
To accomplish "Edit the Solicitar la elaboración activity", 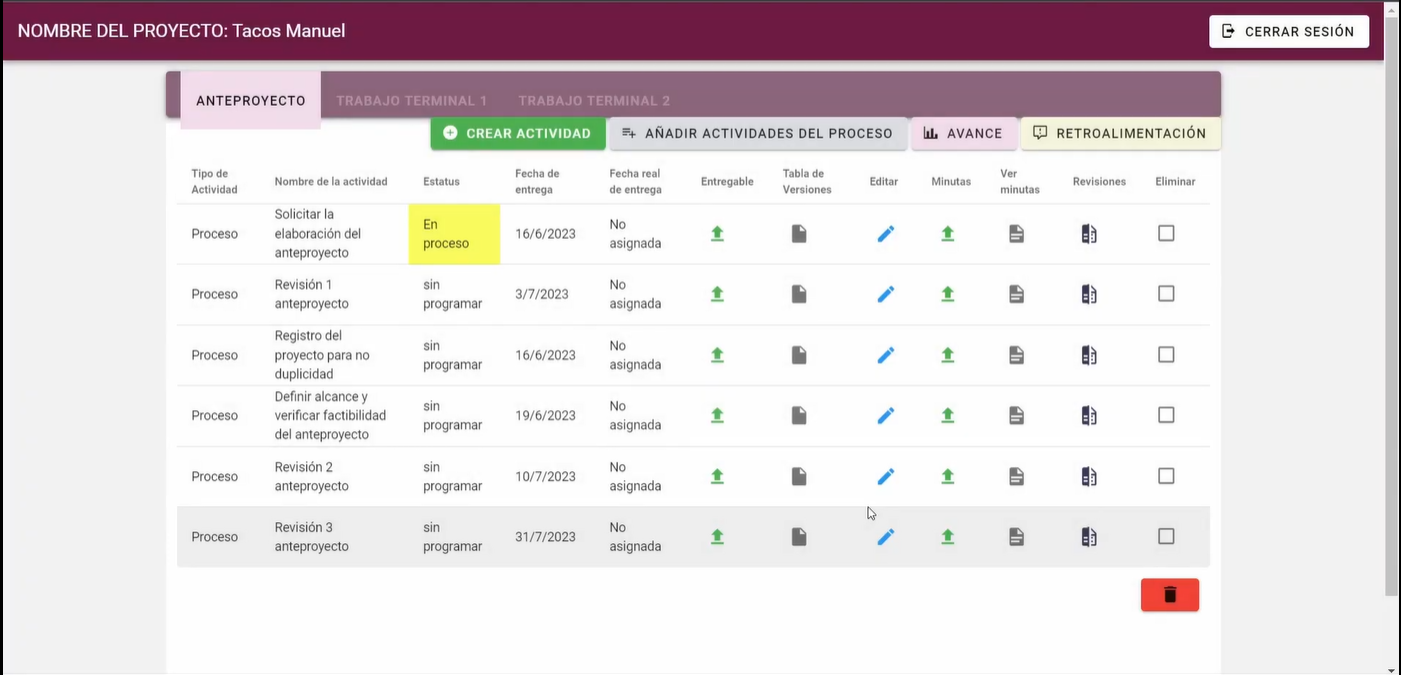I will pyautogui.click(x=885, y=234).
